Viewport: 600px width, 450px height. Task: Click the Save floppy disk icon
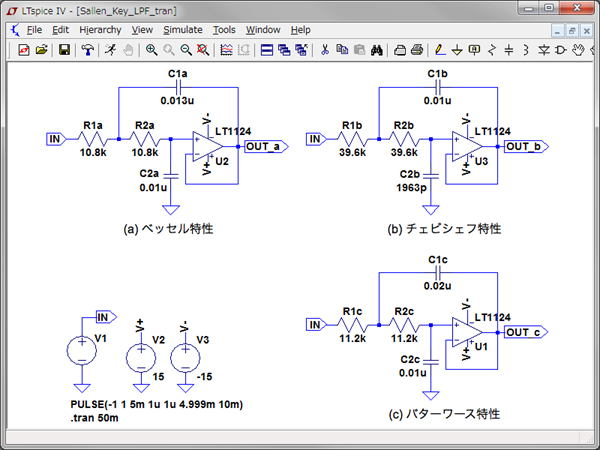click(64, 50)
